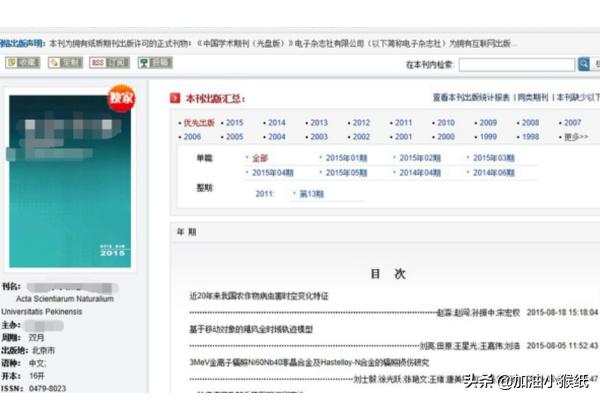The width and height of the screenshot is (600, 400).
Task: Click the 投稿 (submit) icon button
Action: pos(154,63)
